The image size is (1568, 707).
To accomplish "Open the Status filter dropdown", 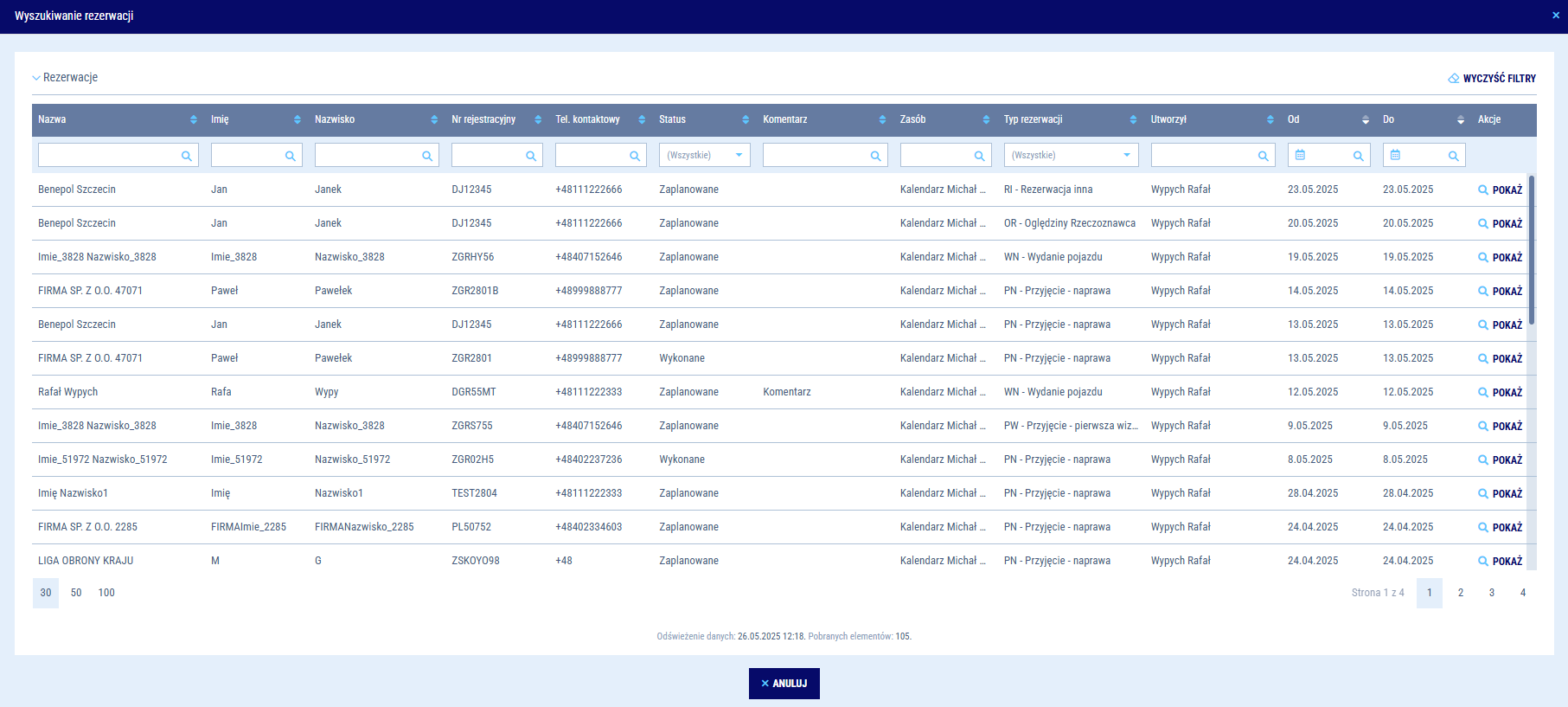I will [704, 155].
